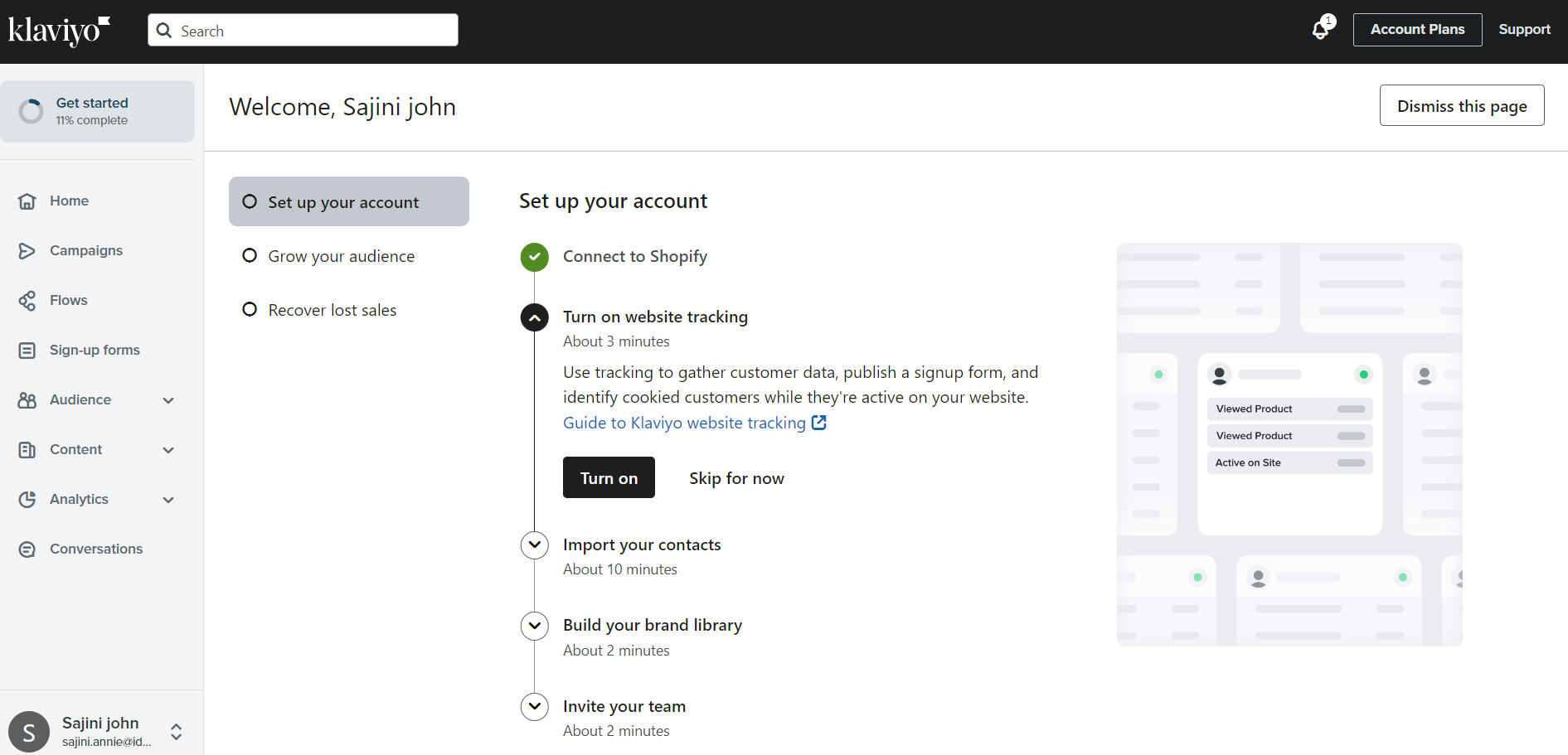This screenshot has width=1568, height=755.
Task: Click the Recover lost sales label
Action: point(333,310)
